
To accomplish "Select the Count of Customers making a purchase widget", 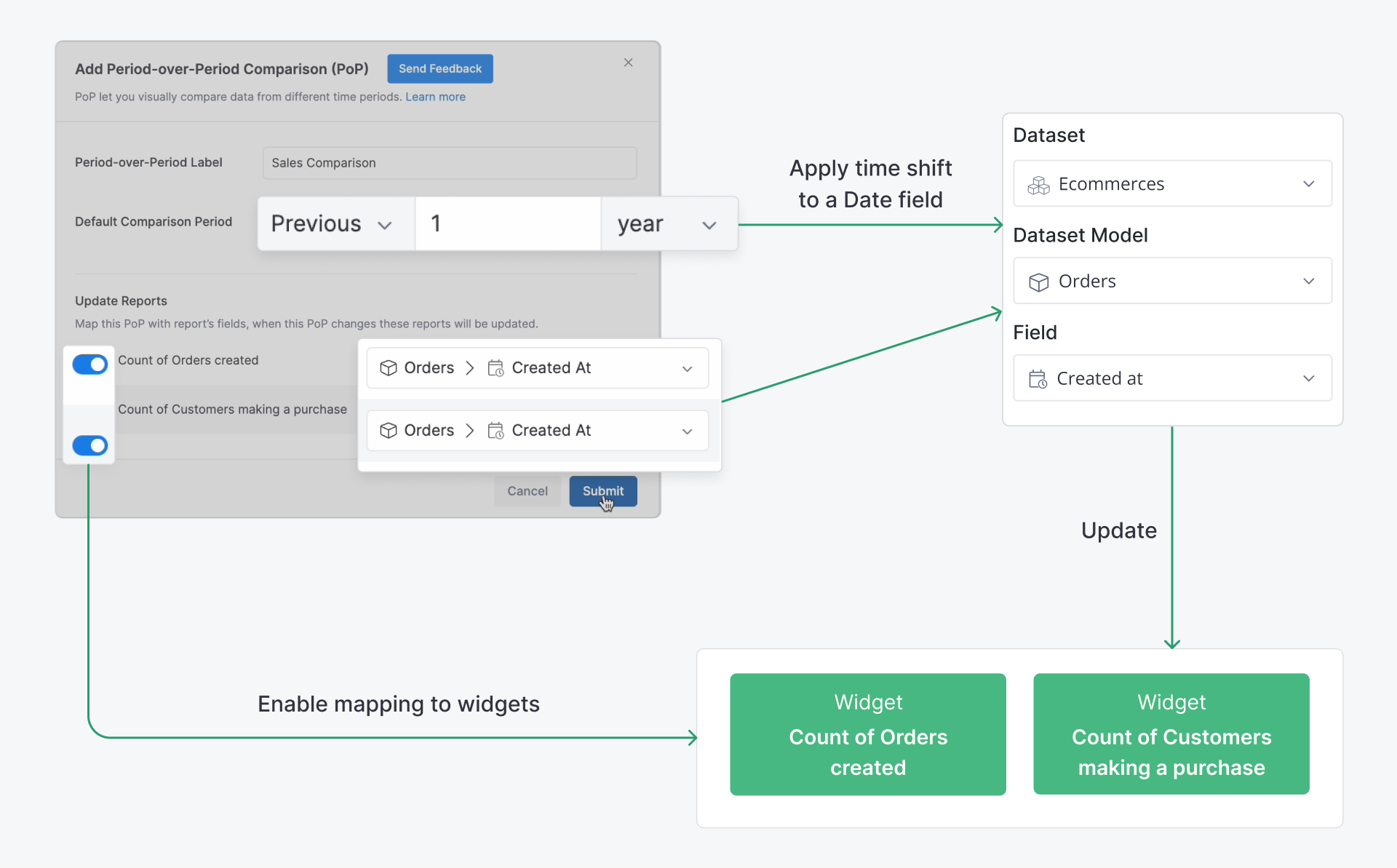I will coord(1171,734).
